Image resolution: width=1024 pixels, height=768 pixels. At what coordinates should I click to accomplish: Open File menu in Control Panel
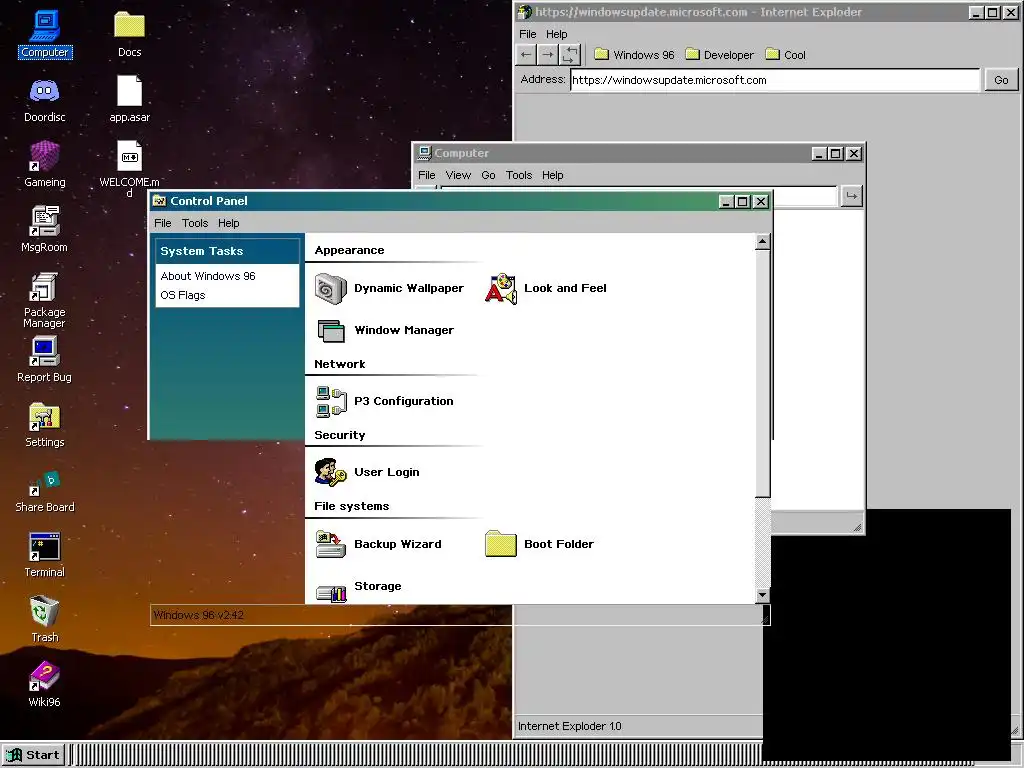tap(163, 223)
